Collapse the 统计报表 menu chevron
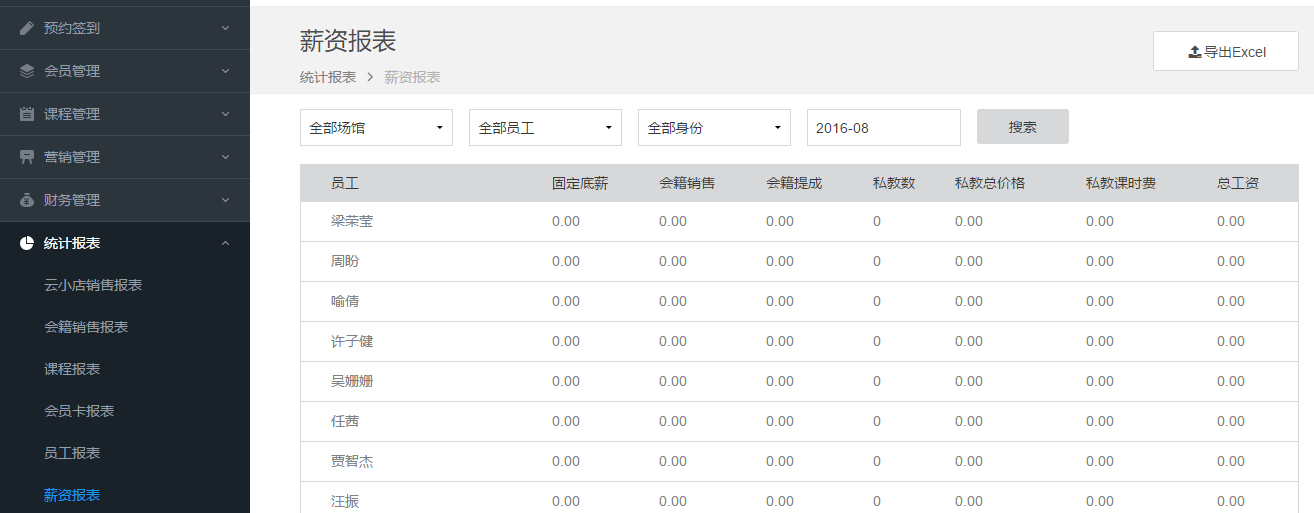Image resolution: width=1314 pixels, height=513 pixels. coord(226,243)
